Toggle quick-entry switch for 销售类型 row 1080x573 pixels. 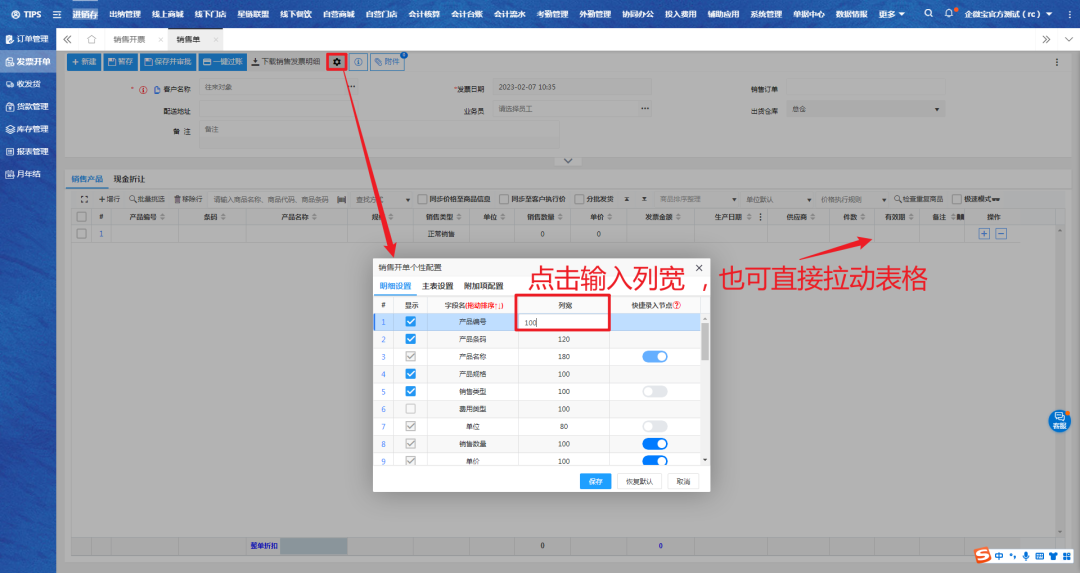pos(654,391)
